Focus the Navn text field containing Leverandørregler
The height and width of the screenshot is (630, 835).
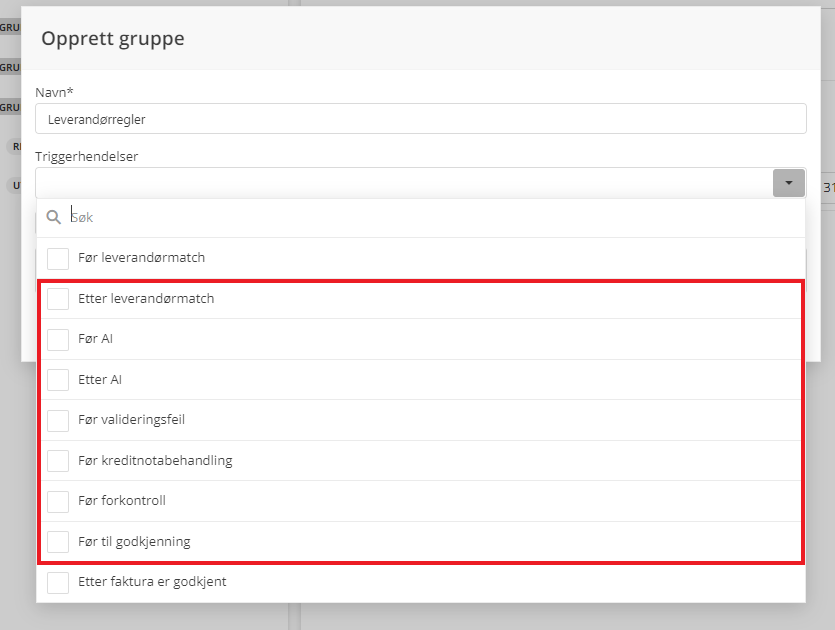pyautogui.click(x=420, y=119)
